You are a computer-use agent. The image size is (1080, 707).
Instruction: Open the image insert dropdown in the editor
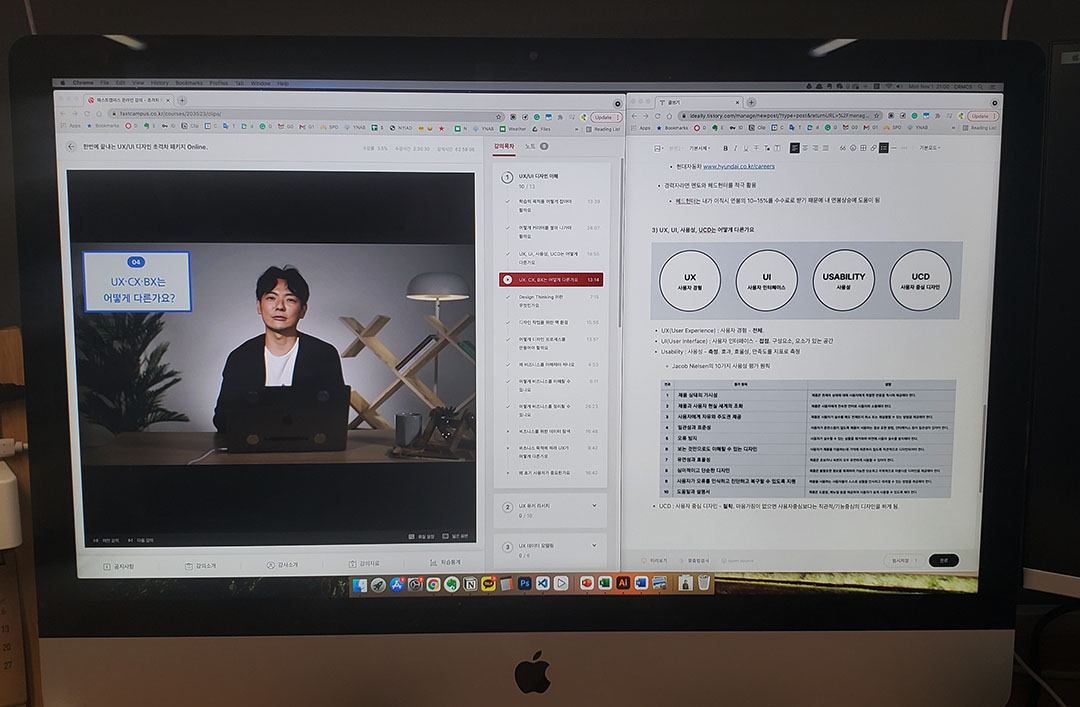pos(658,148)
